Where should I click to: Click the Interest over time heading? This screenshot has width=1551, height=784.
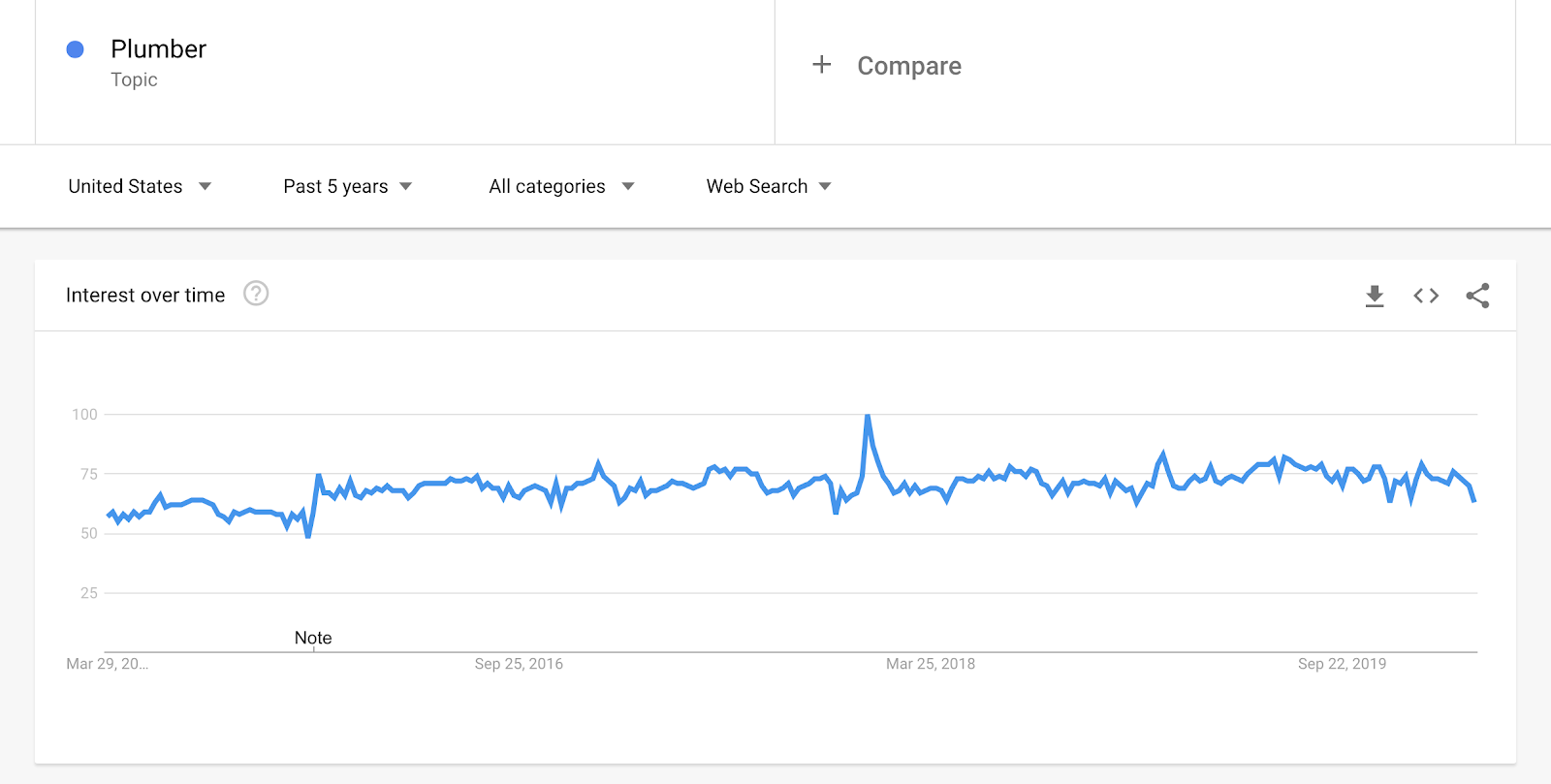[145, 296]
